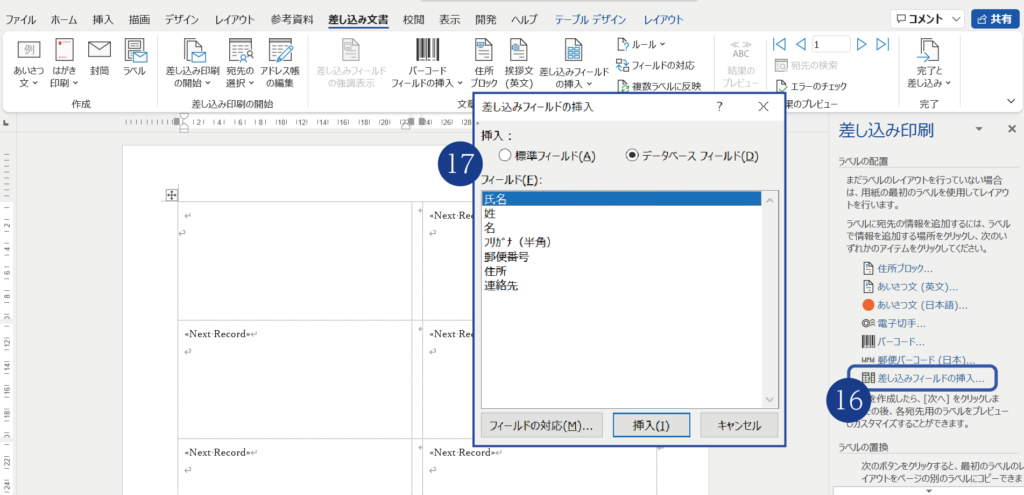1024x495 pixels.
Task: Go to the next record arrow
Action: tap(861, 44)
